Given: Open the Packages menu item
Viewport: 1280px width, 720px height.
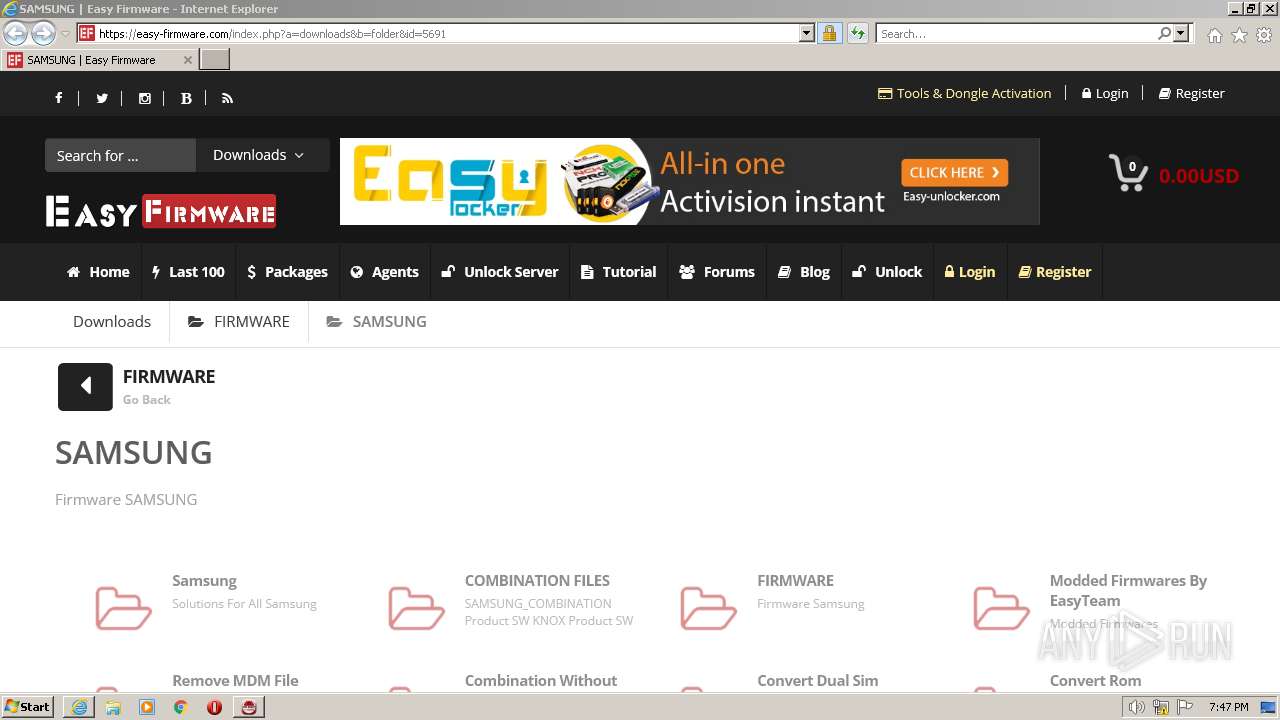Looking at the screenshot, I should click(287, 272).
